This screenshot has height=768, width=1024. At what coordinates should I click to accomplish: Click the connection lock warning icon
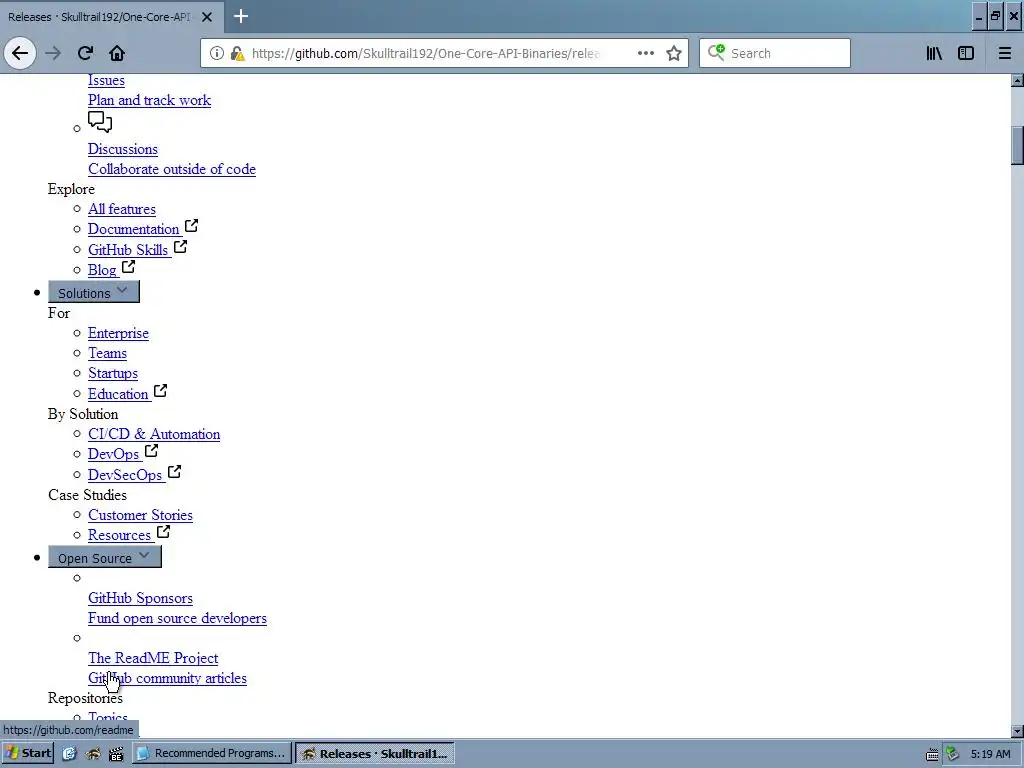coord(238,54)
